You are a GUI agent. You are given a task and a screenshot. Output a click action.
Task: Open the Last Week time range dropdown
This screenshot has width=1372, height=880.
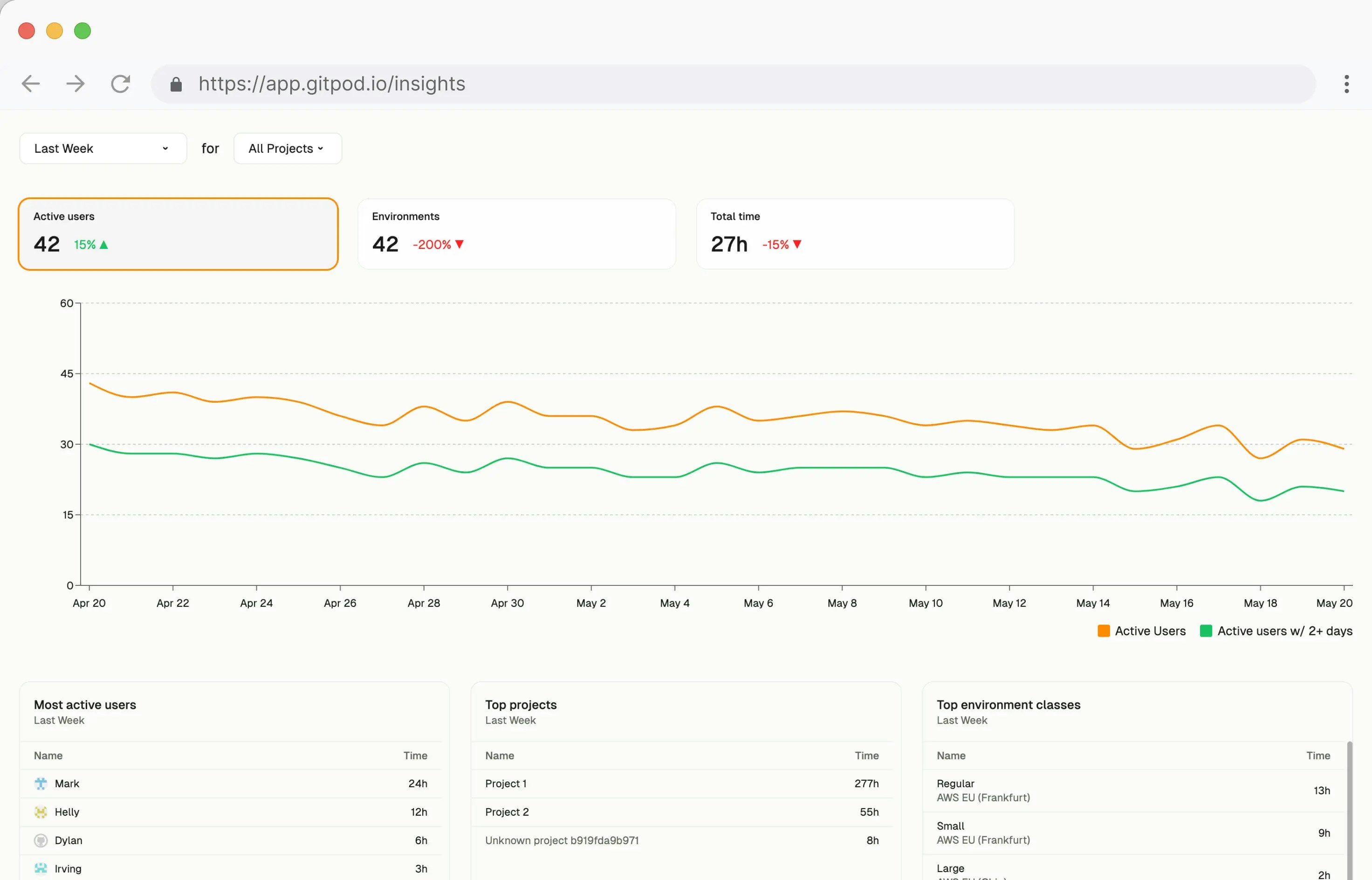[x=103, y=149]
